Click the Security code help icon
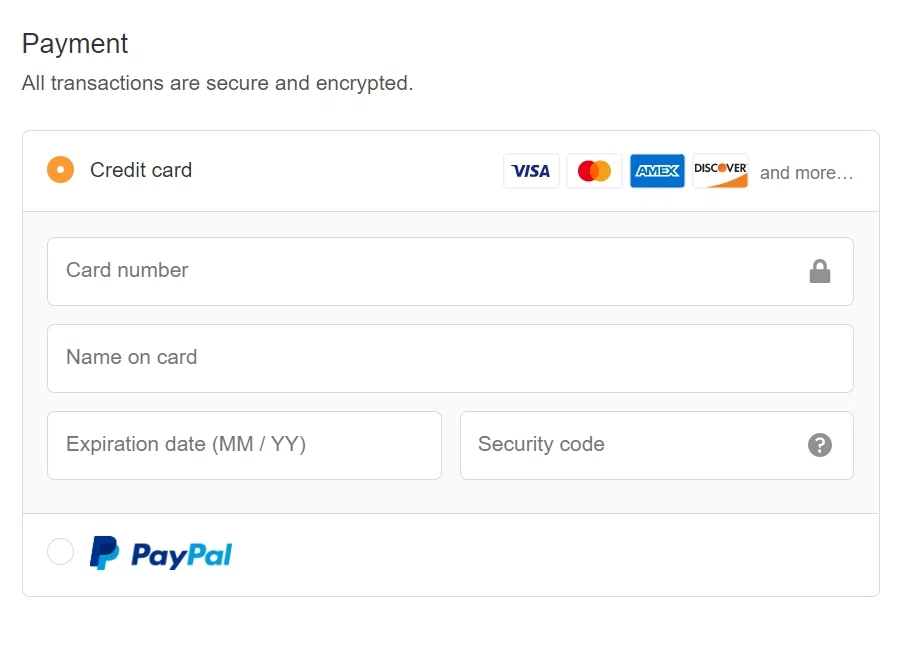 [x=820, y=444]
